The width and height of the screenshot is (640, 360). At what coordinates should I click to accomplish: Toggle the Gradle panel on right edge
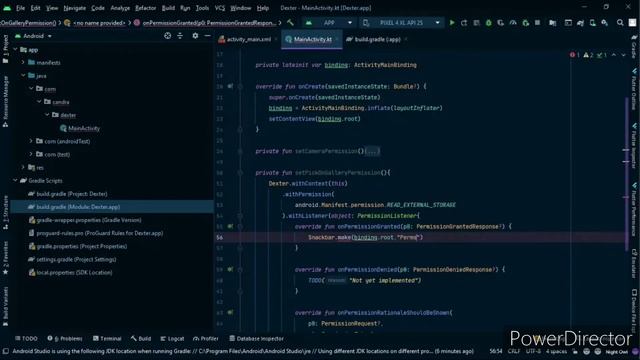click(x=634, y=46)
